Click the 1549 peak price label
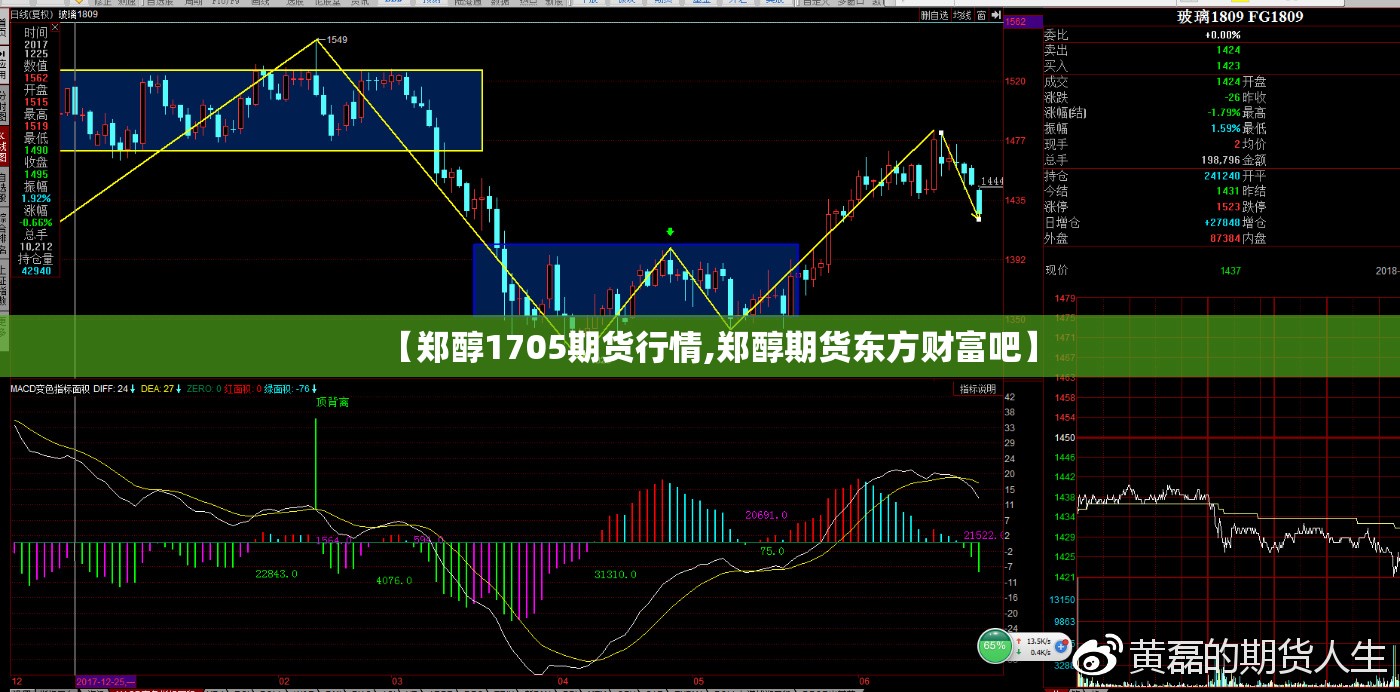1400x692 pixels. tap(337, 40)
